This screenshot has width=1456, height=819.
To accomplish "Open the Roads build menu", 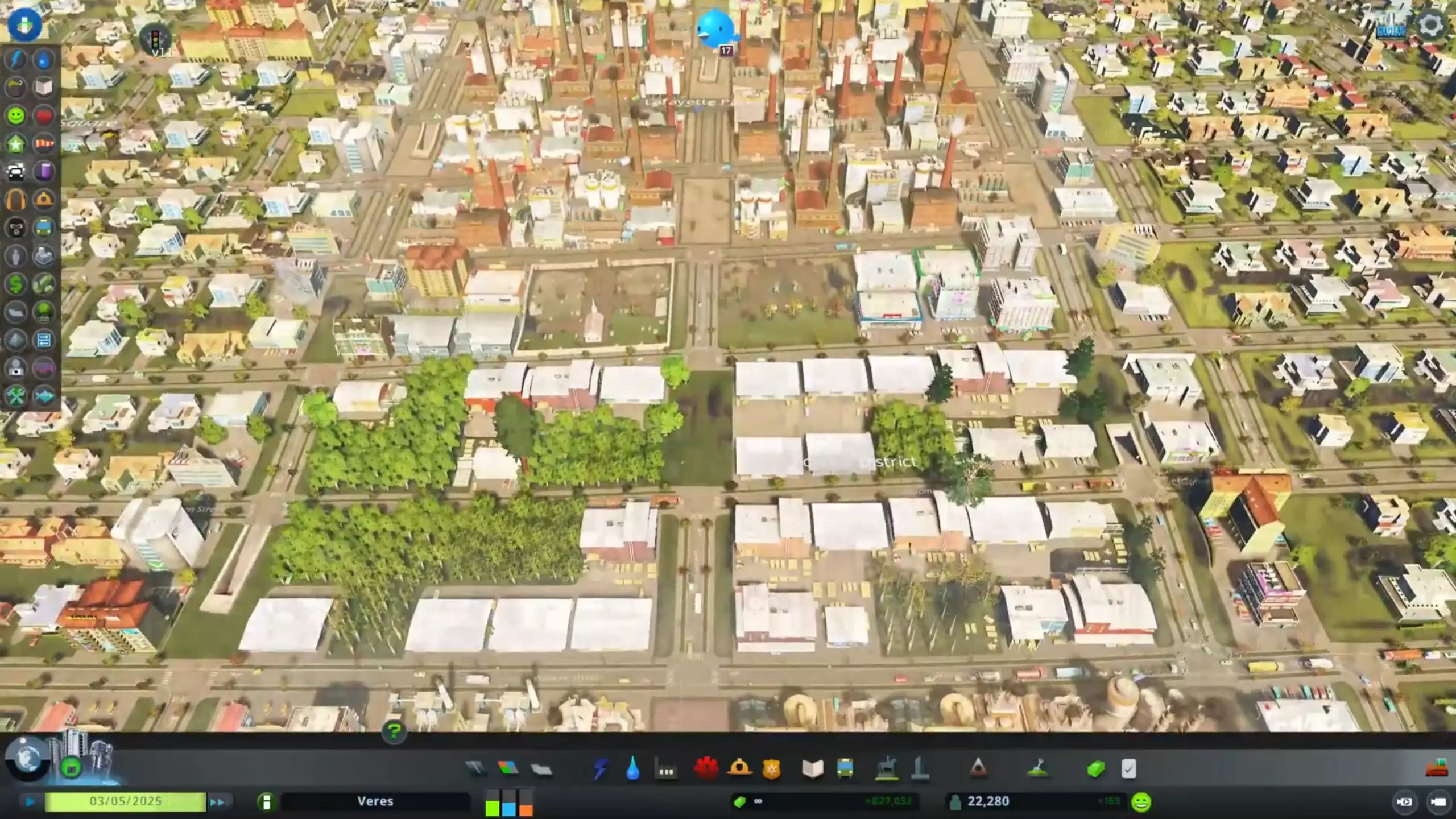I will [475, 769].
